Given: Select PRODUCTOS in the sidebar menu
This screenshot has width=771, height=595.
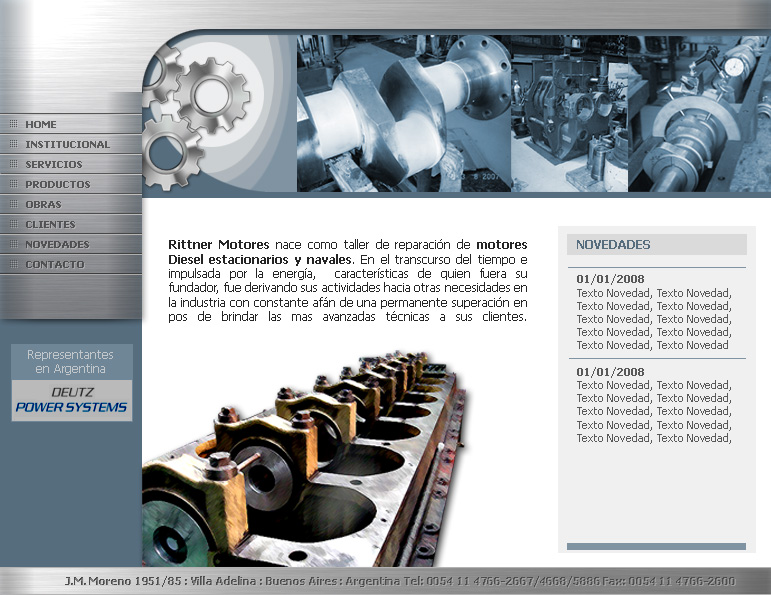Looking at the screenshot, I should [71, 184].
